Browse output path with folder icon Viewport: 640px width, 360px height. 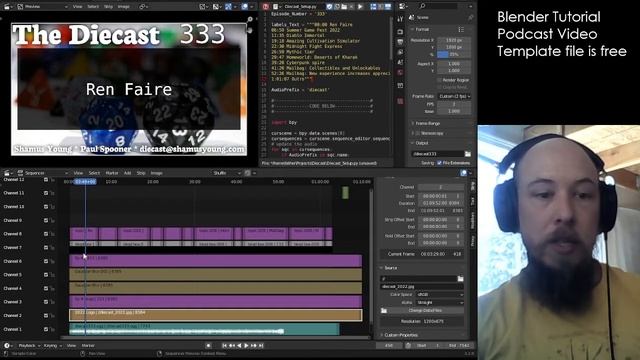point(468,154)
